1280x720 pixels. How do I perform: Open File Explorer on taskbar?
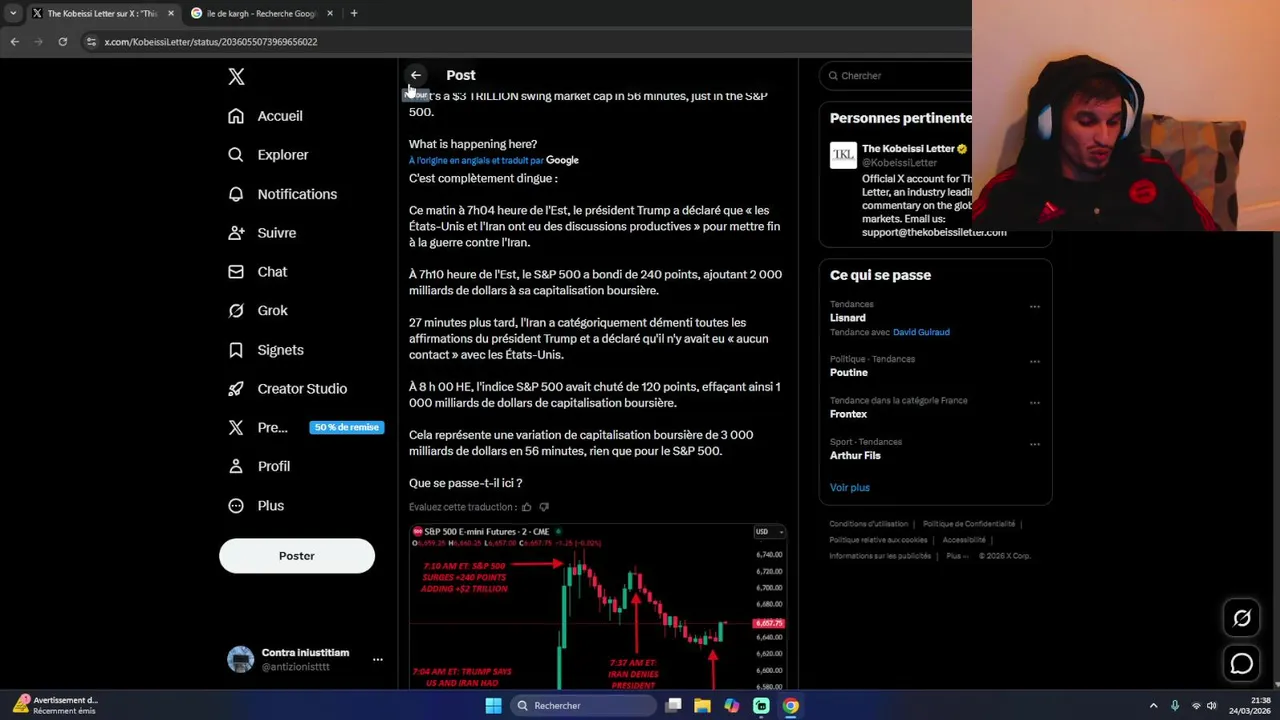click(703, 706)
